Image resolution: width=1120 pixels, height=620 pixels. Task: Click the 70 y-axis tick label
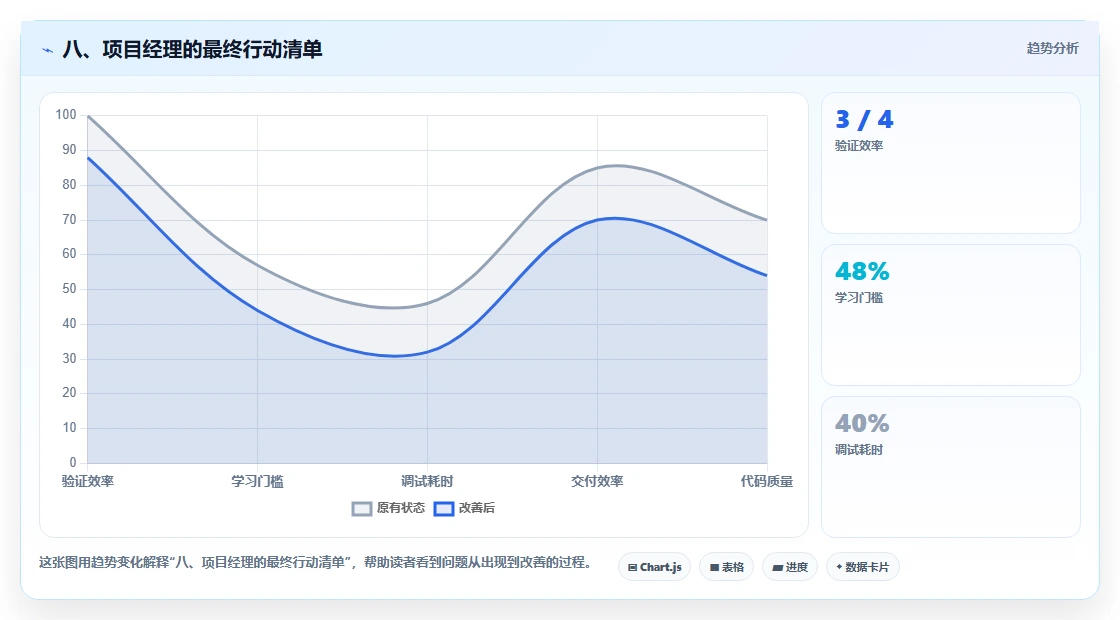[x=69, y=219]
